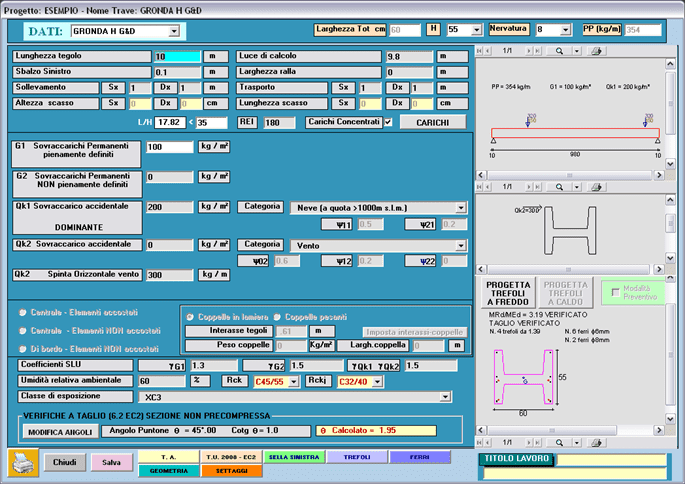Click zoom magnifier in H-section viewer toolbar

[559, 187]
